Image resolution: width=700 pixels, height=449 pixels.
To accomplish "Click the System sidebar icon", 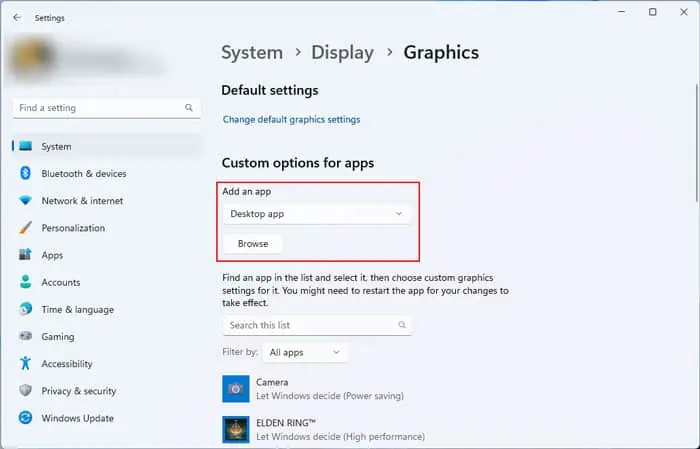I will click(x=25, y=146).
